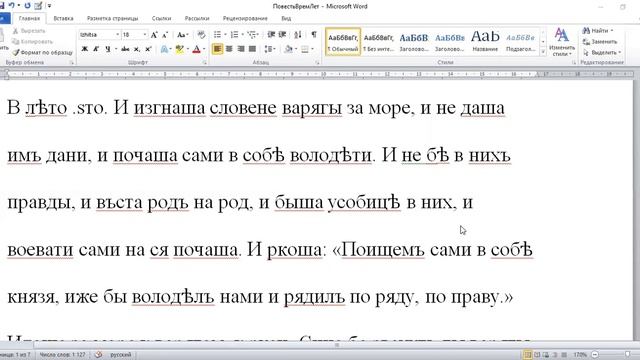Switch to Вставка tab

click(x=63, y=18)
